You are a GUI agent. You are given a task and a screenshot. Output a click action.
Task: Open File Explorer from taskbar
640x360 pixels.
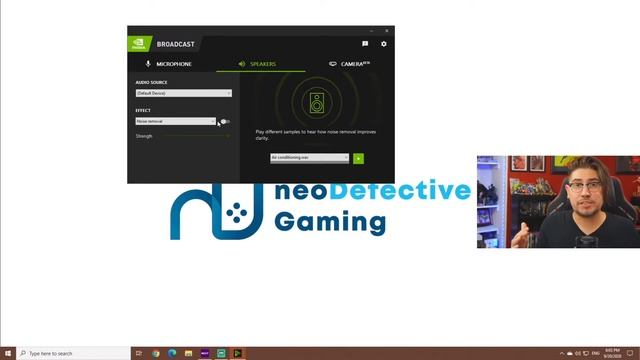188,353
